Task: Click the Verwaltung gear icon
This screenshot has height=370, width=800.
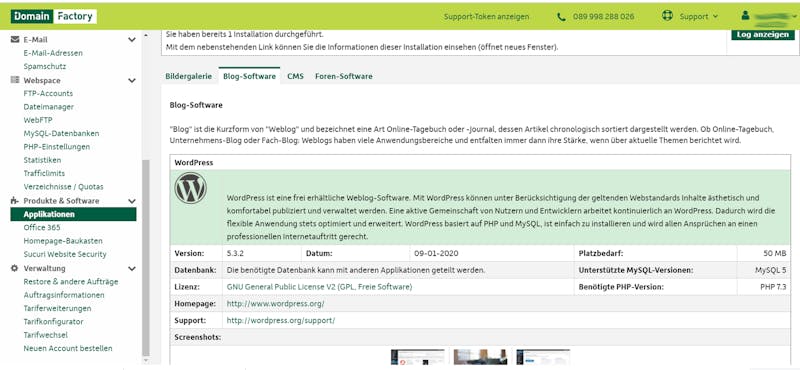Action: pyautogui.click(x=15, y=268)
